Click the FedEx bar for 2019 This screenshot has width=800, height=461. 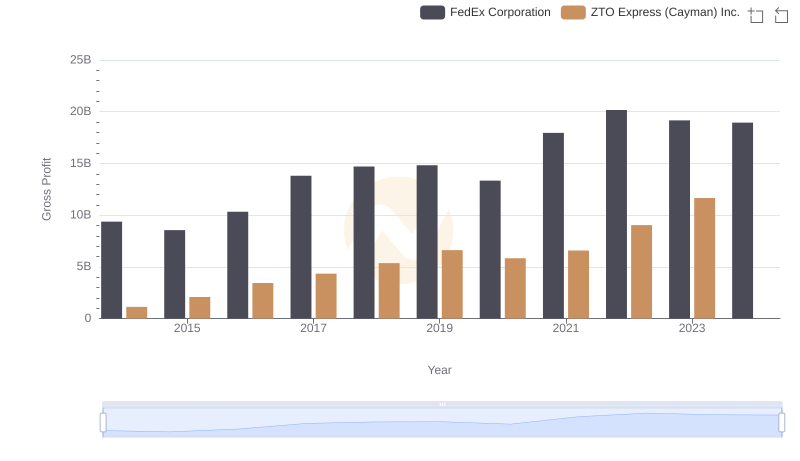(427, 242)
